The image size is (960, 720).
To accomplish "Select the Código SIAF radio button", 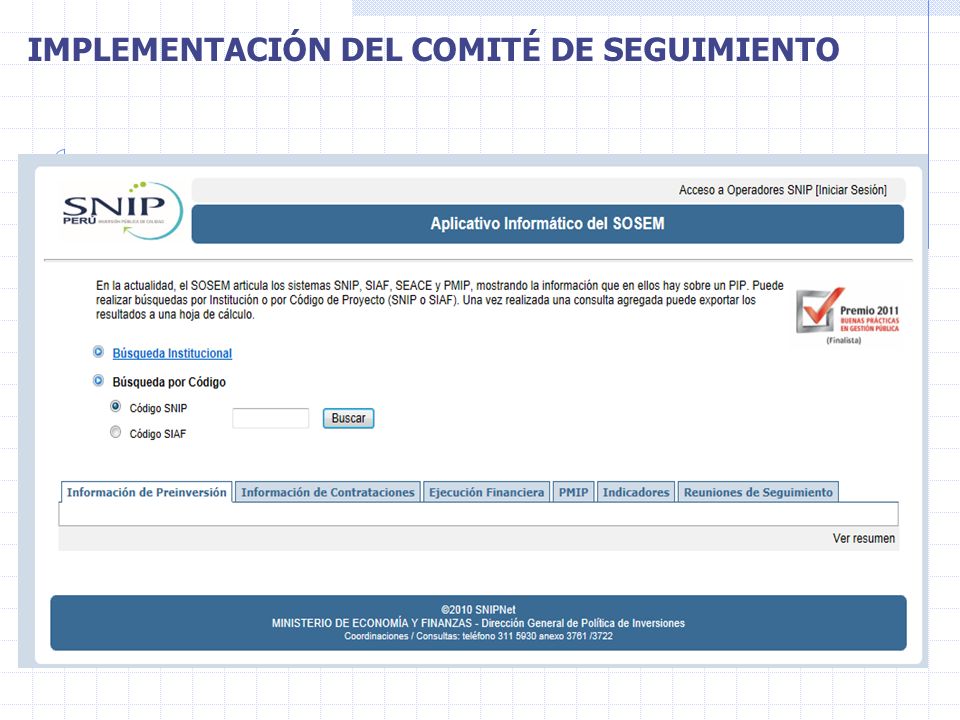I will 115,432.
